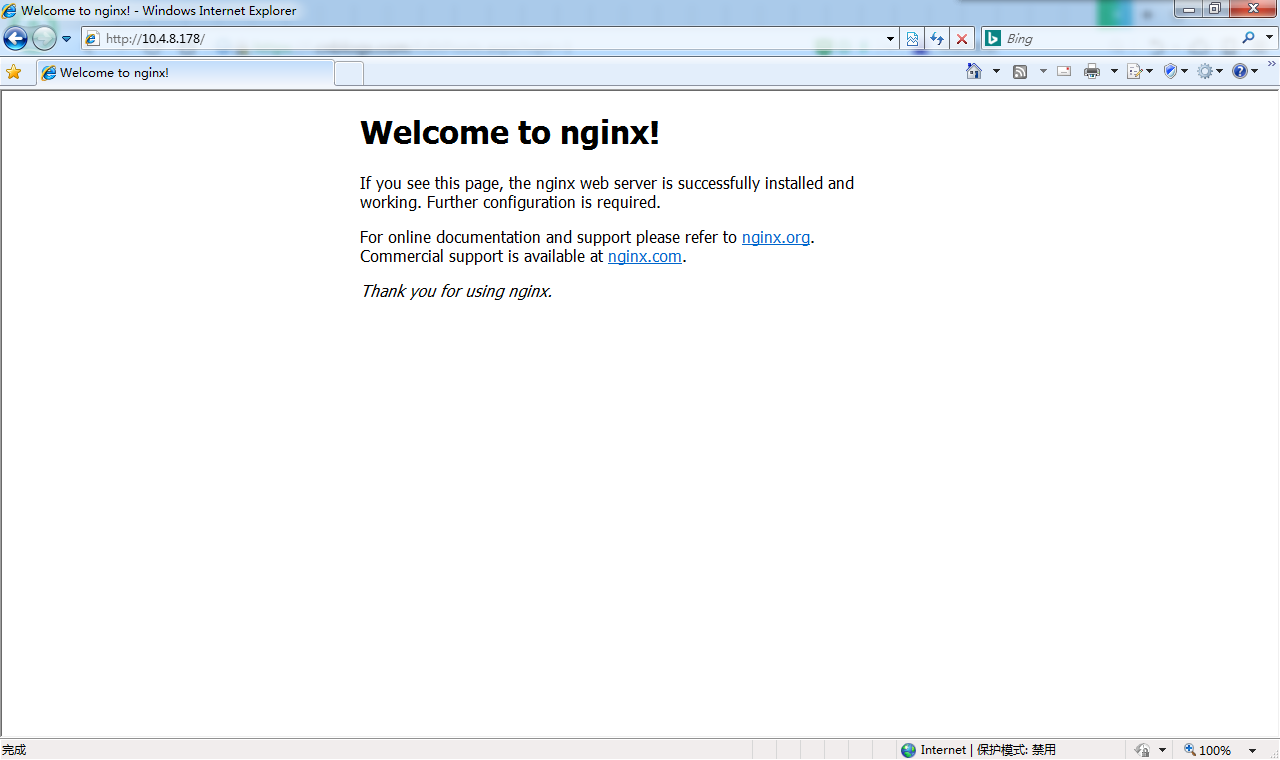Restore down the Internet Explorer window
The height and width of the screenshot is (760, 1280).
point(1215,9)
